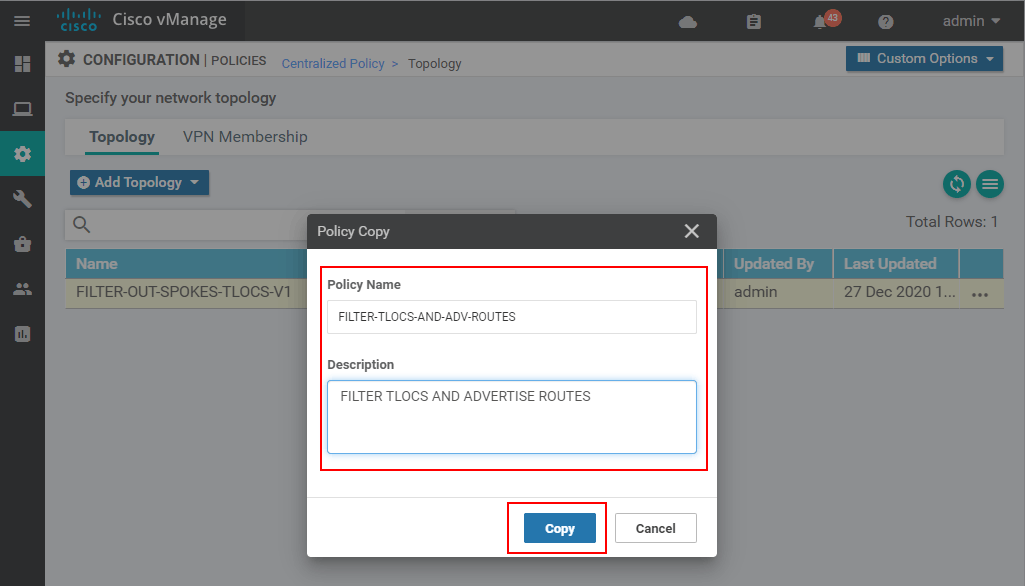The image size is (1025, 586).
Task: Open the navigation hamburger menu
Action: (22, 21)
